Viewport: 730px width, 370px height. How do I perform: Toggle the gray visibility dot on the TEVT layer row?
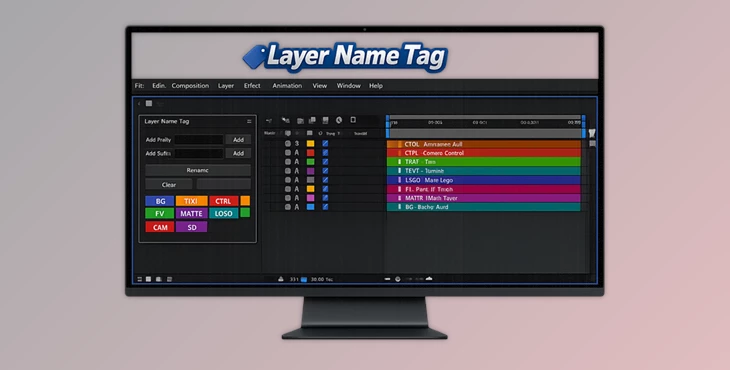click(288, 171)
